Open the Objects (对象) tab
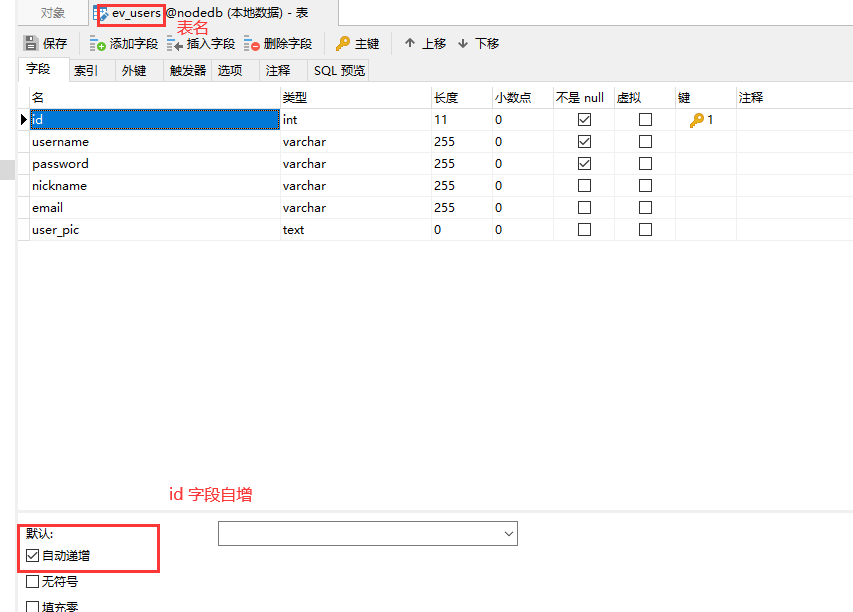Image resolution: width=853 pixels, height=612 pixels. [x=53, y=13]
